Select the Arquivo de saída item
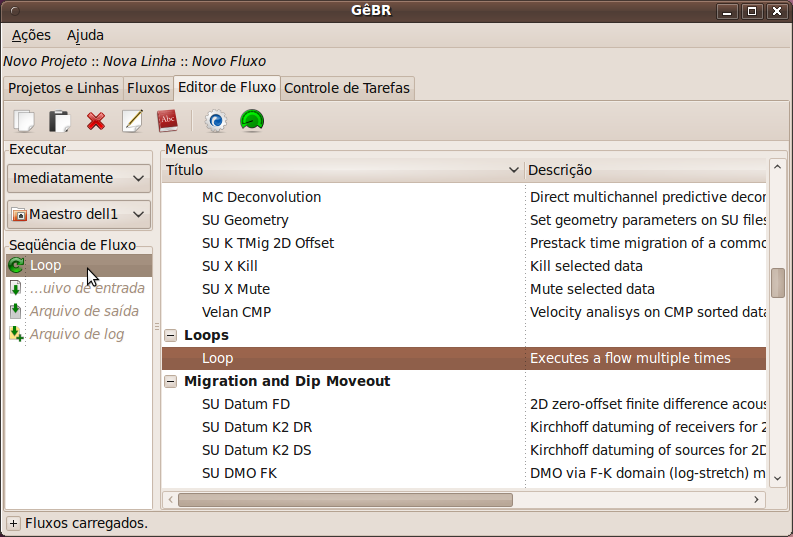Viewport: 793px width, 537px height. pyautogui.click(x=79, y=311)
